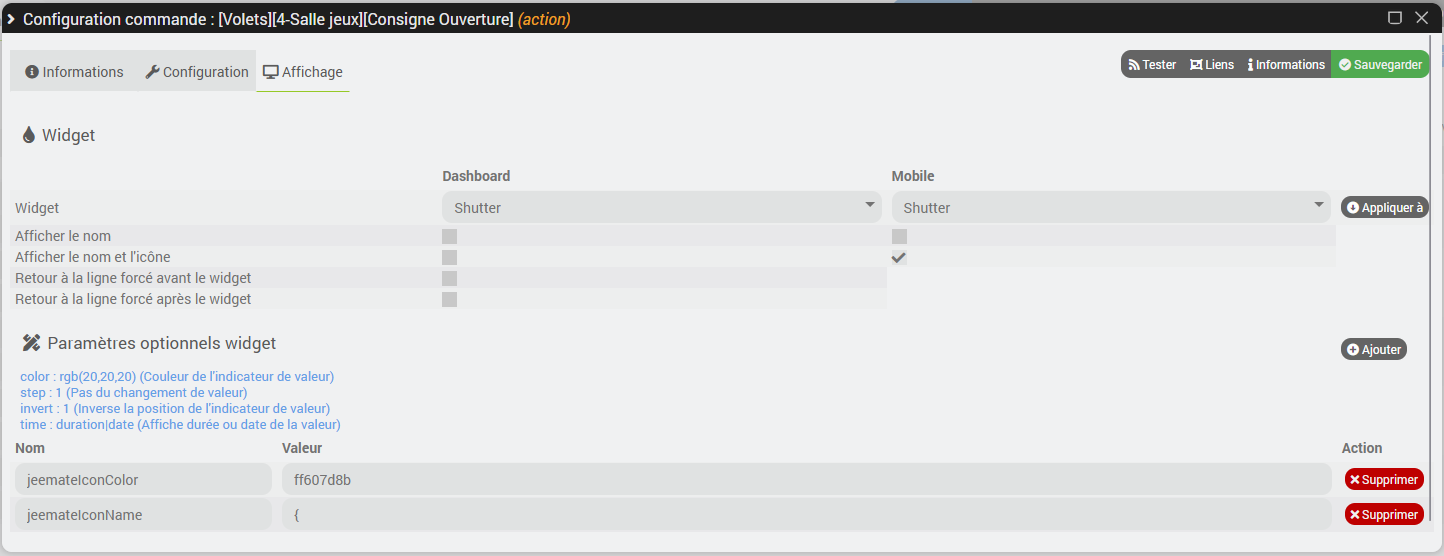Screen dimensions: 1444x556
Task: Click the jeemateIconName name field
Action: tap(143, 515)
